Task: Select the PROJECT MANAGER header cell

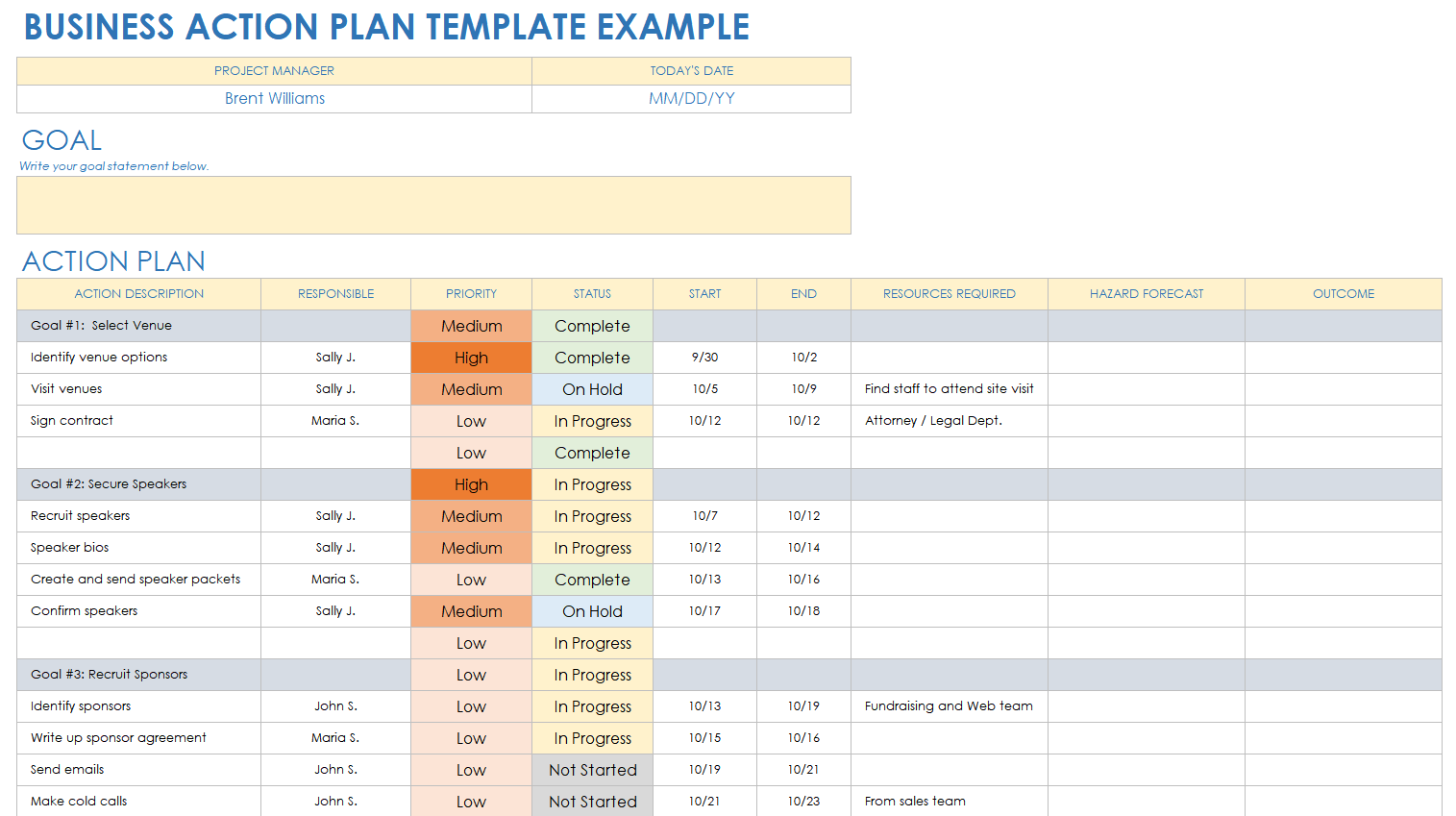Action: pyautogui.click(x=274, y=71)
